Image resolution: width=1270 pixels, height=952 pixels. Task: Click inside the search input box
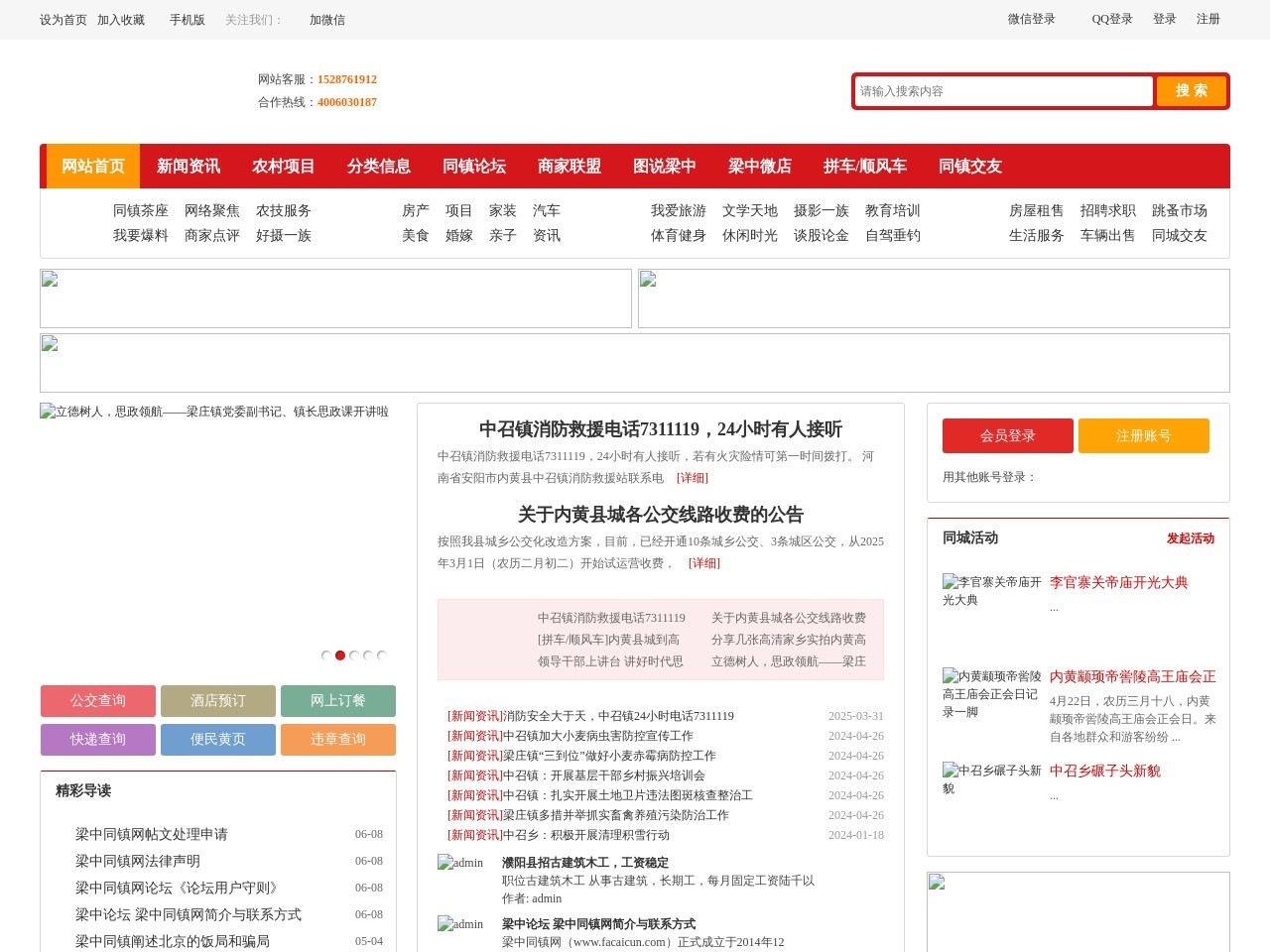[x=1002, y=90]
